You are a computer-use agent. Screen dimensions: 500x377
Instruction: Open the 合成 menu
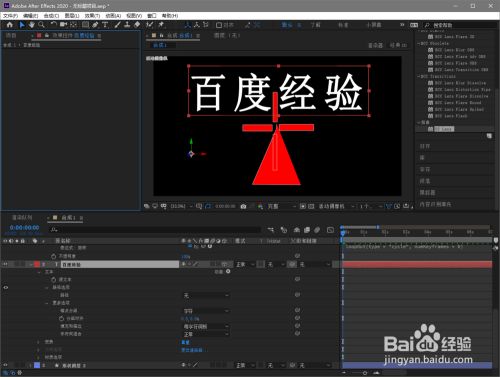click(x=51, y=16)
